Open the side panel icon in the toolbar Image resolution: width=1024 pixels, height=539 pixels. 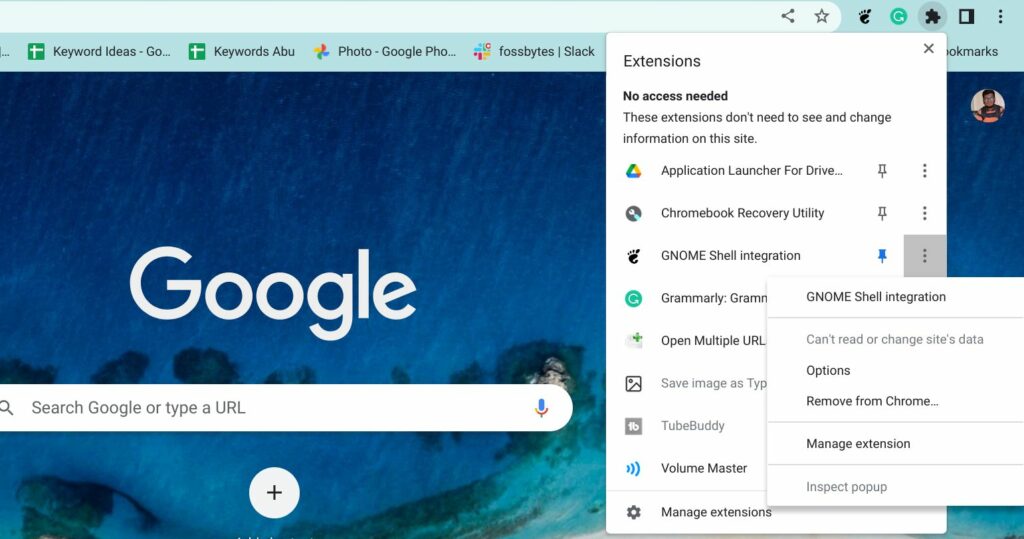(x=967, y=16)
